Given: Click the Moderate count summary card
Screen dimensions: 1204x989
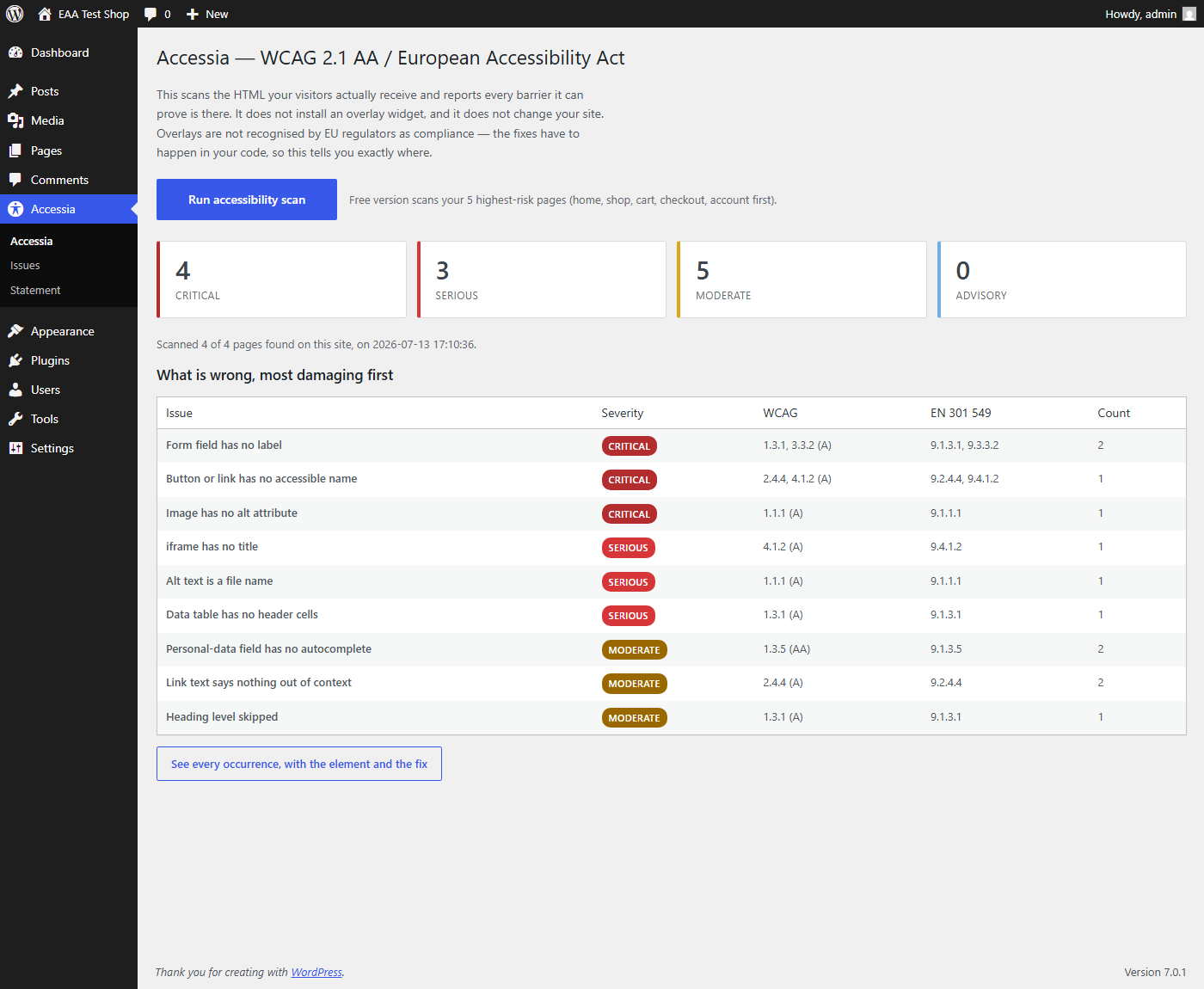Looking at the screenshot, I should 802,279.
